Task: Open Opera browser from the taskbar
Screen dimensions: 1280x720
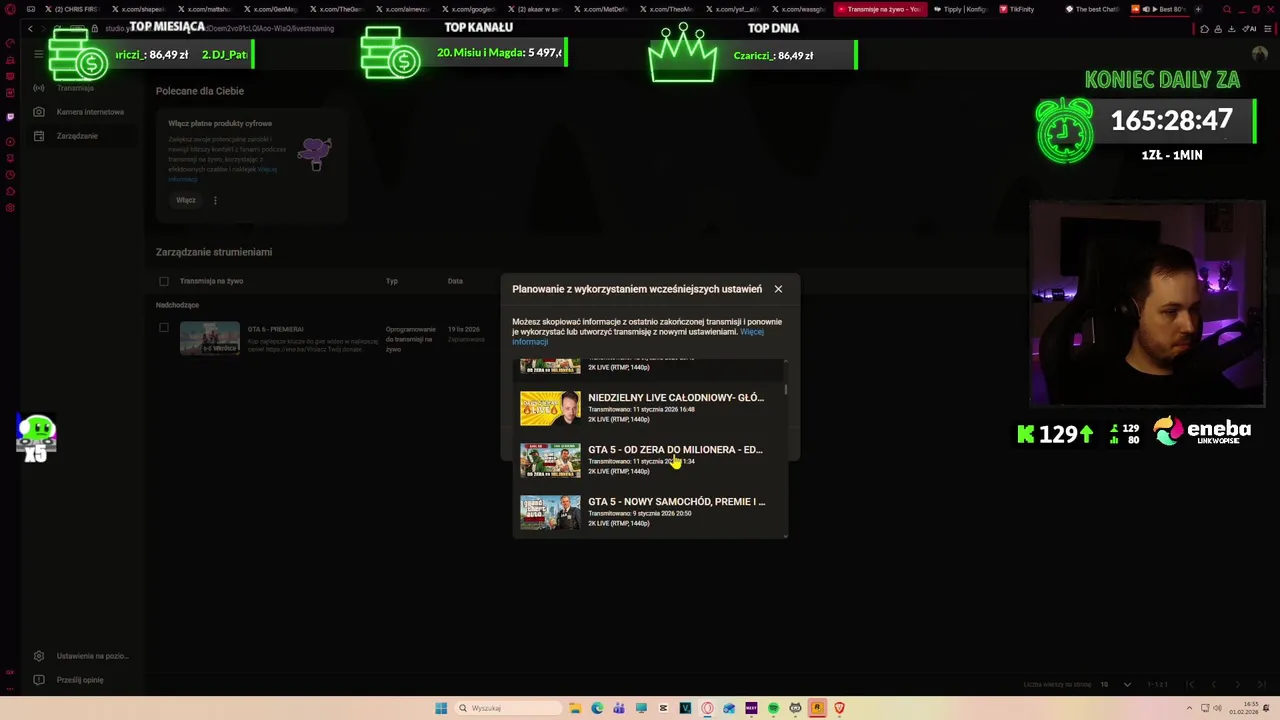Action: coord(707,708)
